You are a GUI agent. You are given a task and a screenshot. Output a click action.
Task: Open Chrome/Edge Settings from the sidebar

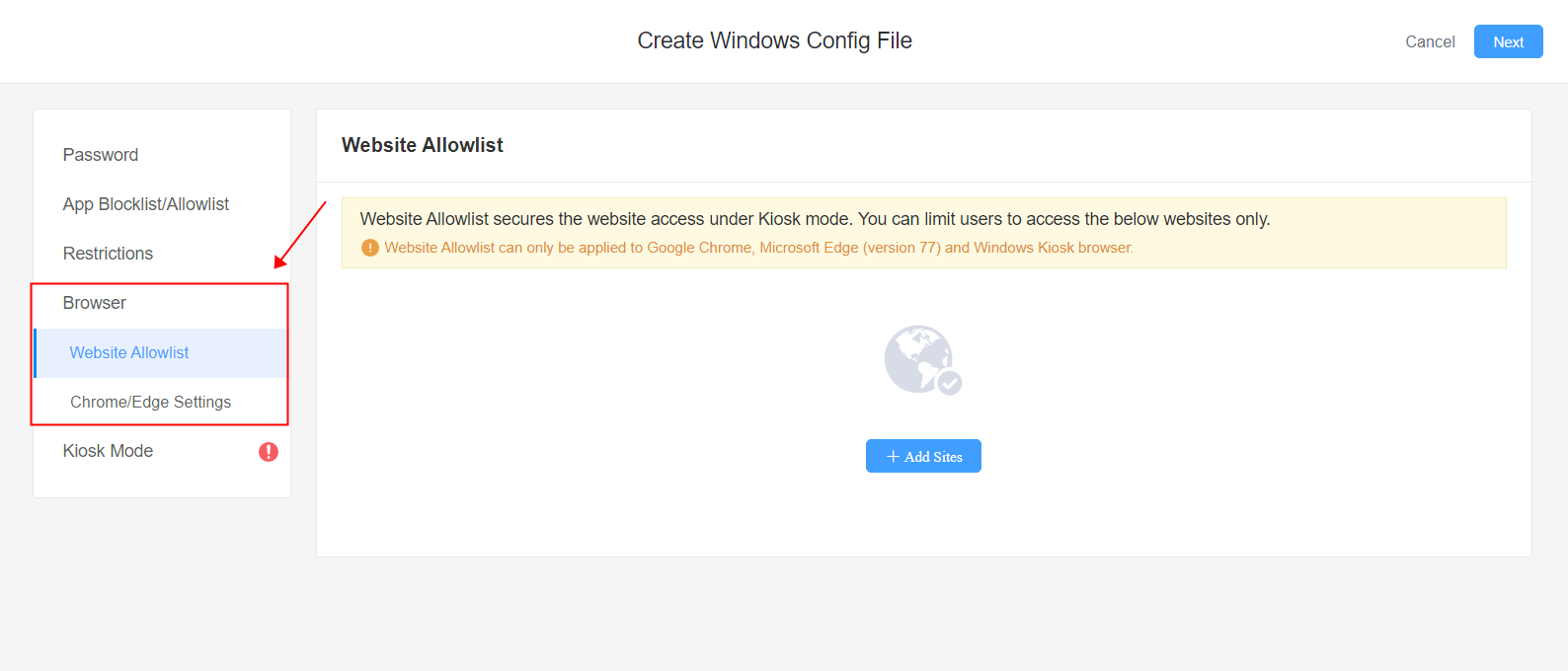coord(150,402)
